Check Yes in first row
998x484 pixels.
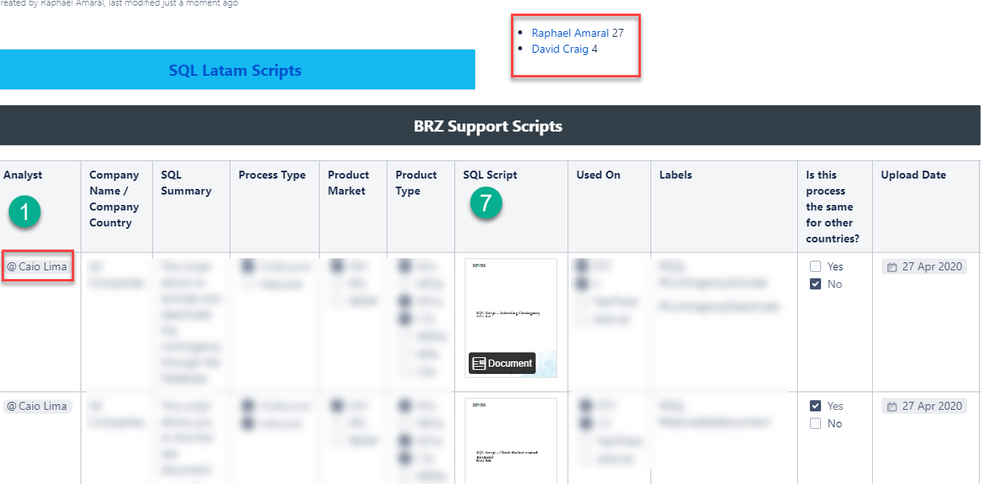(815, 266)
